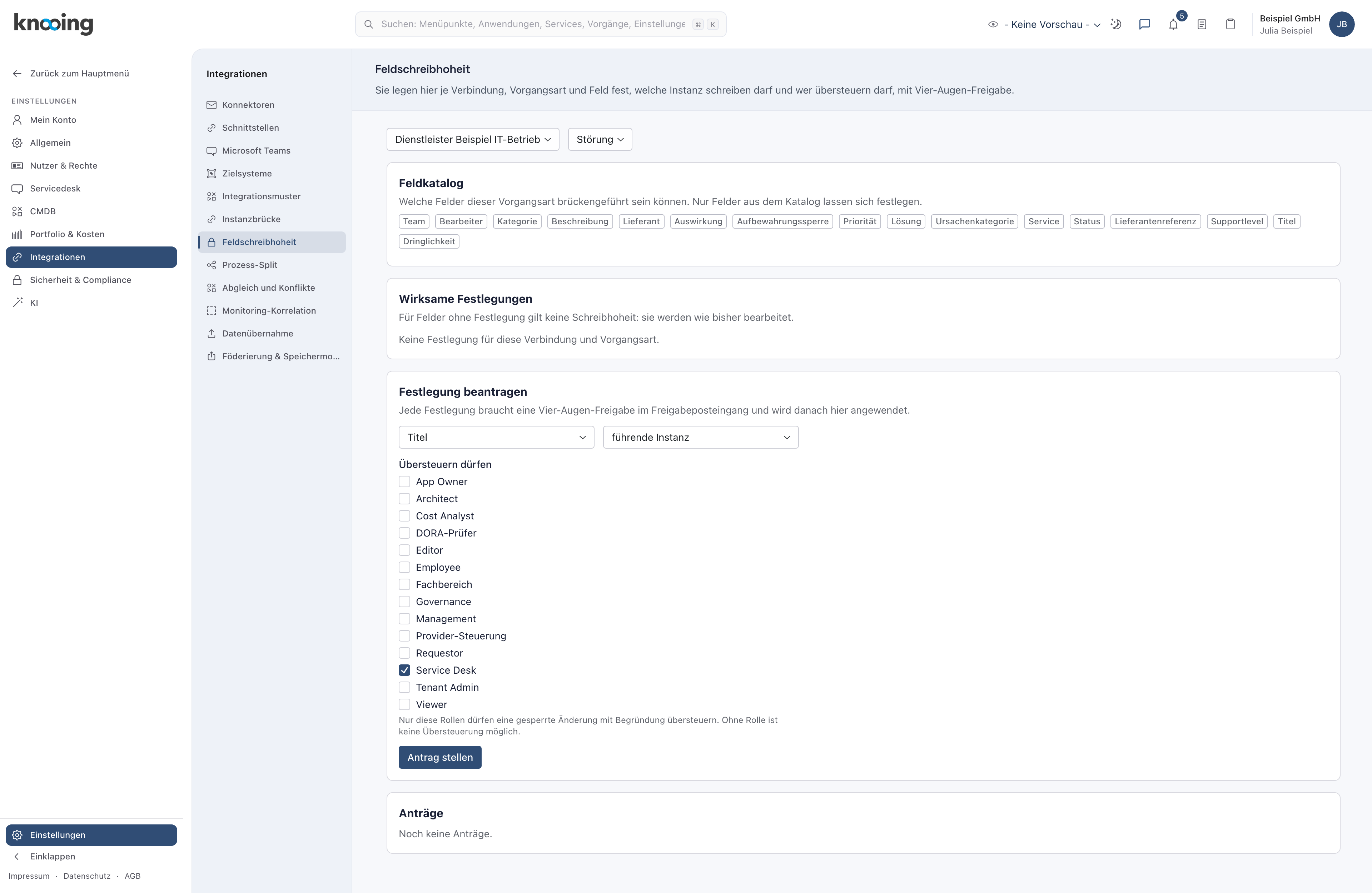
Task: Open the Dienstleister Beispiel IT-Betrieb dropdown
Action: 473,140
